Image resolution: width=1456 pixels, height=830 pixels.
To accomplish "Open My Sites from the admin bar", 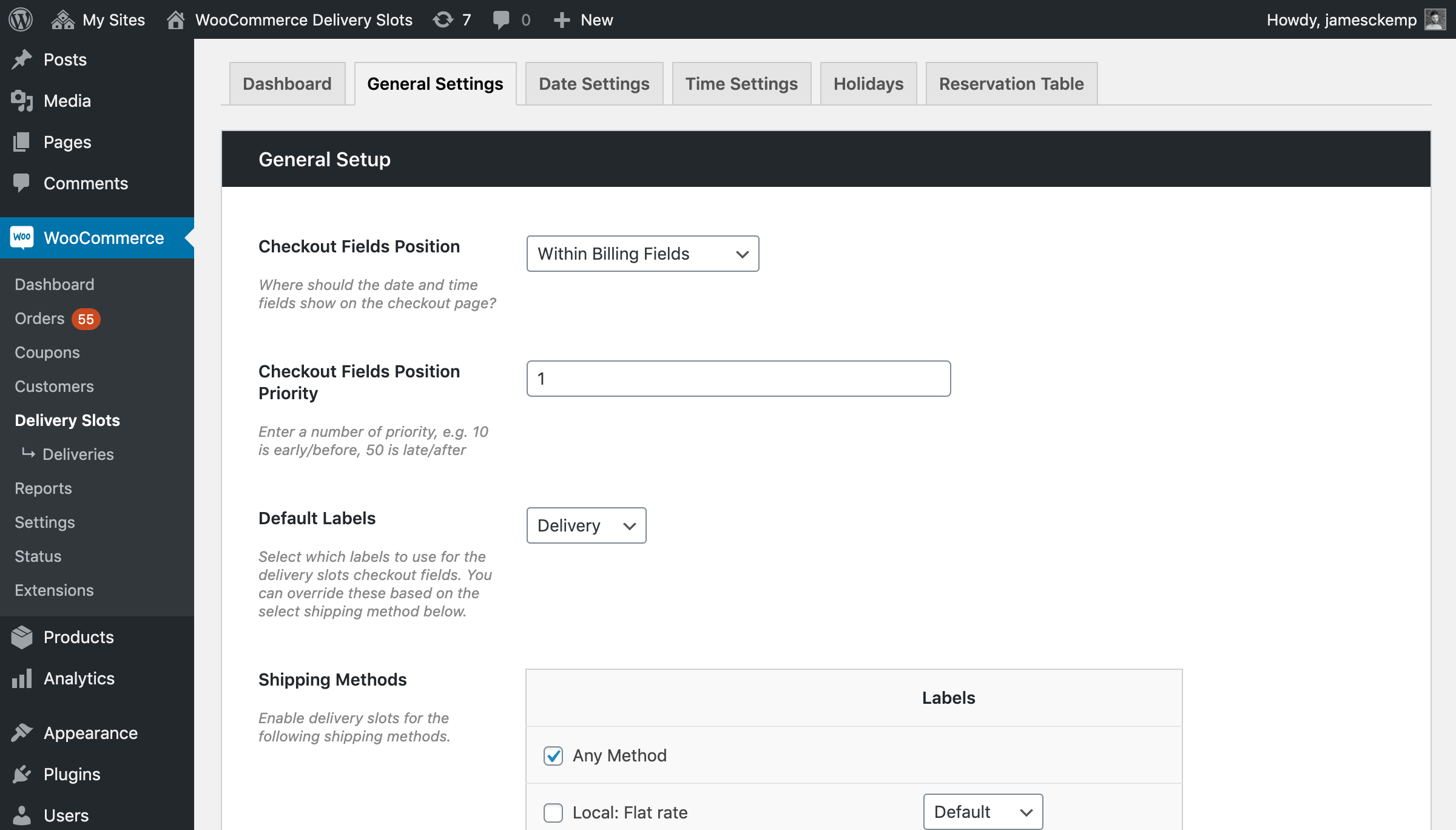I will point(99,19).
